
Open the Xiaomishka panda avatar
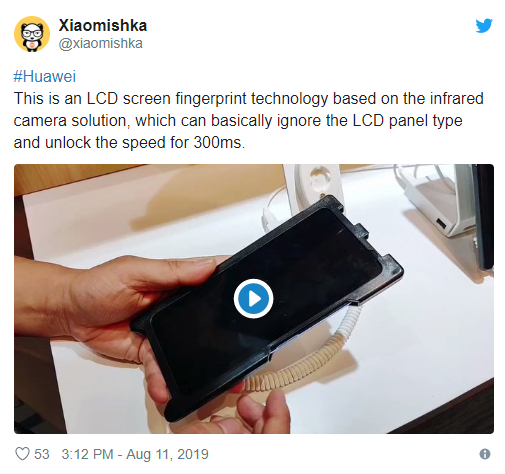32,34
